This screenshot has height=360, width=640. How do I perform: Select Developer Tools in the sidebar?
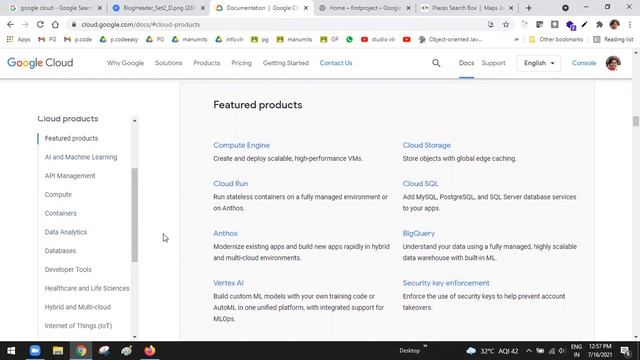[x=68, y=269]
